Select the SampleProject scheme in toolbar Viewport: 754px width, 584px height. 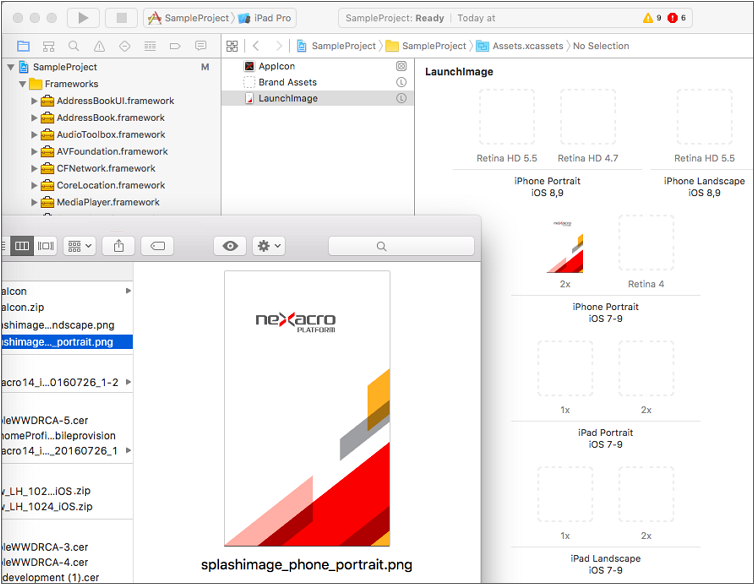coord(188,18)
